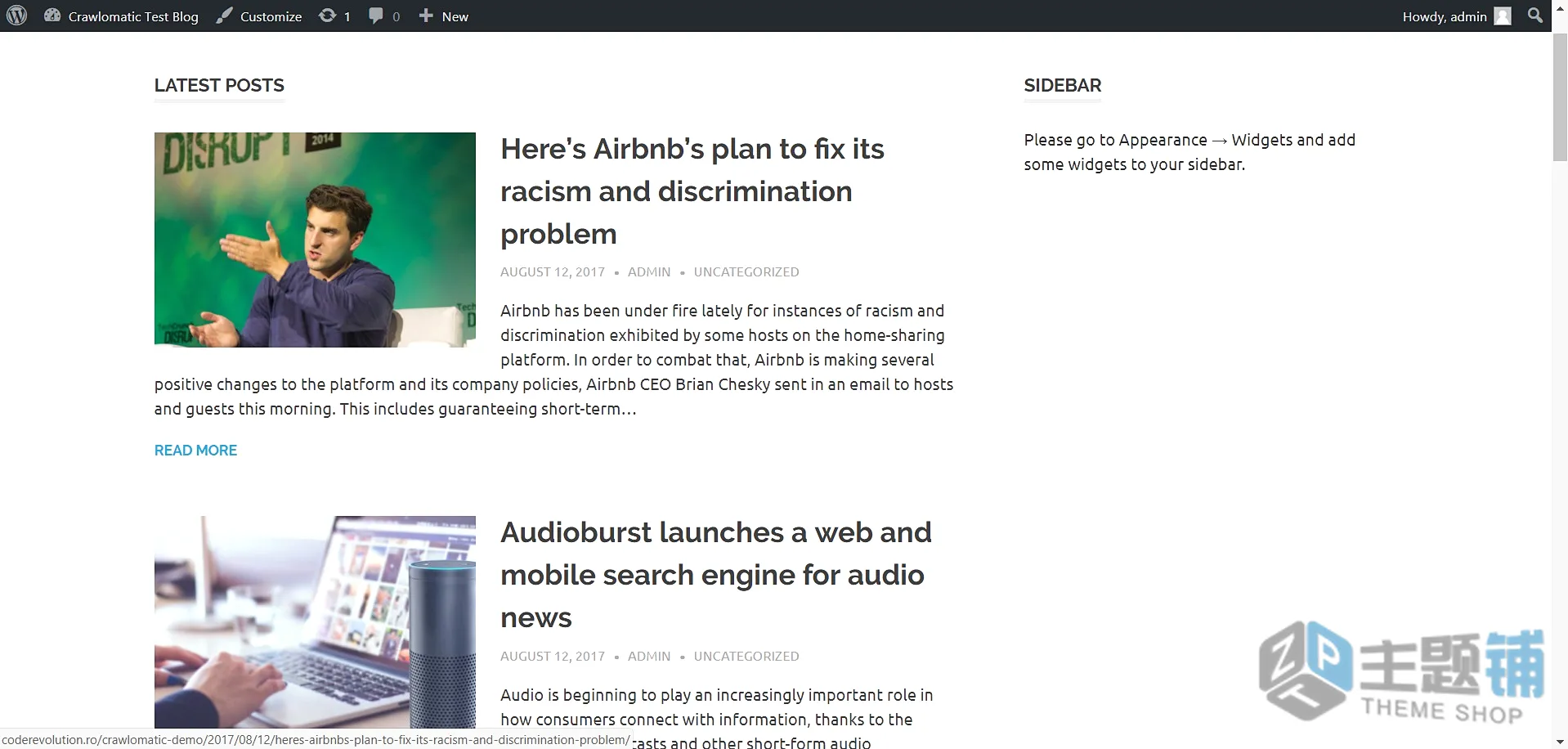Open UNCATEGORIZED category on Audioburst post
This screenshot has width=1568, height=749.
coord(746,657)
